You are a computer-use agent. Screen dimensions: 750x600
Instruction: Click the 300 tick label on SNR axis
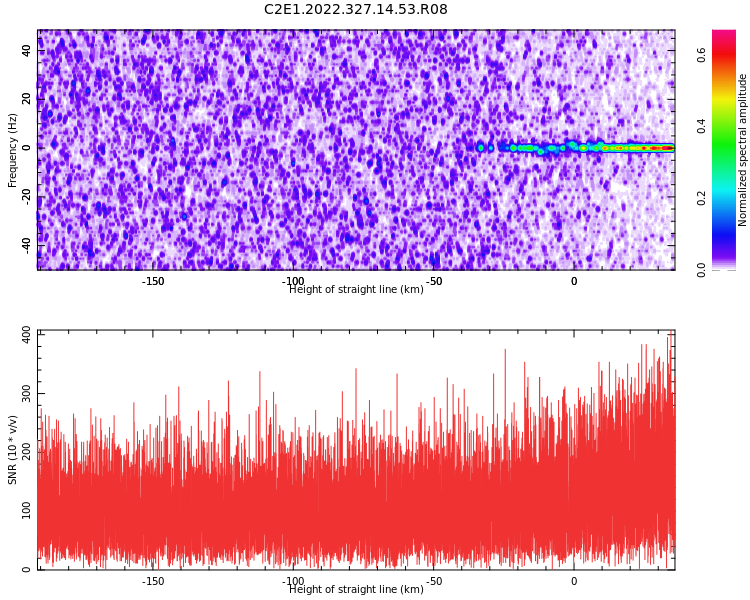coord(27,393)
